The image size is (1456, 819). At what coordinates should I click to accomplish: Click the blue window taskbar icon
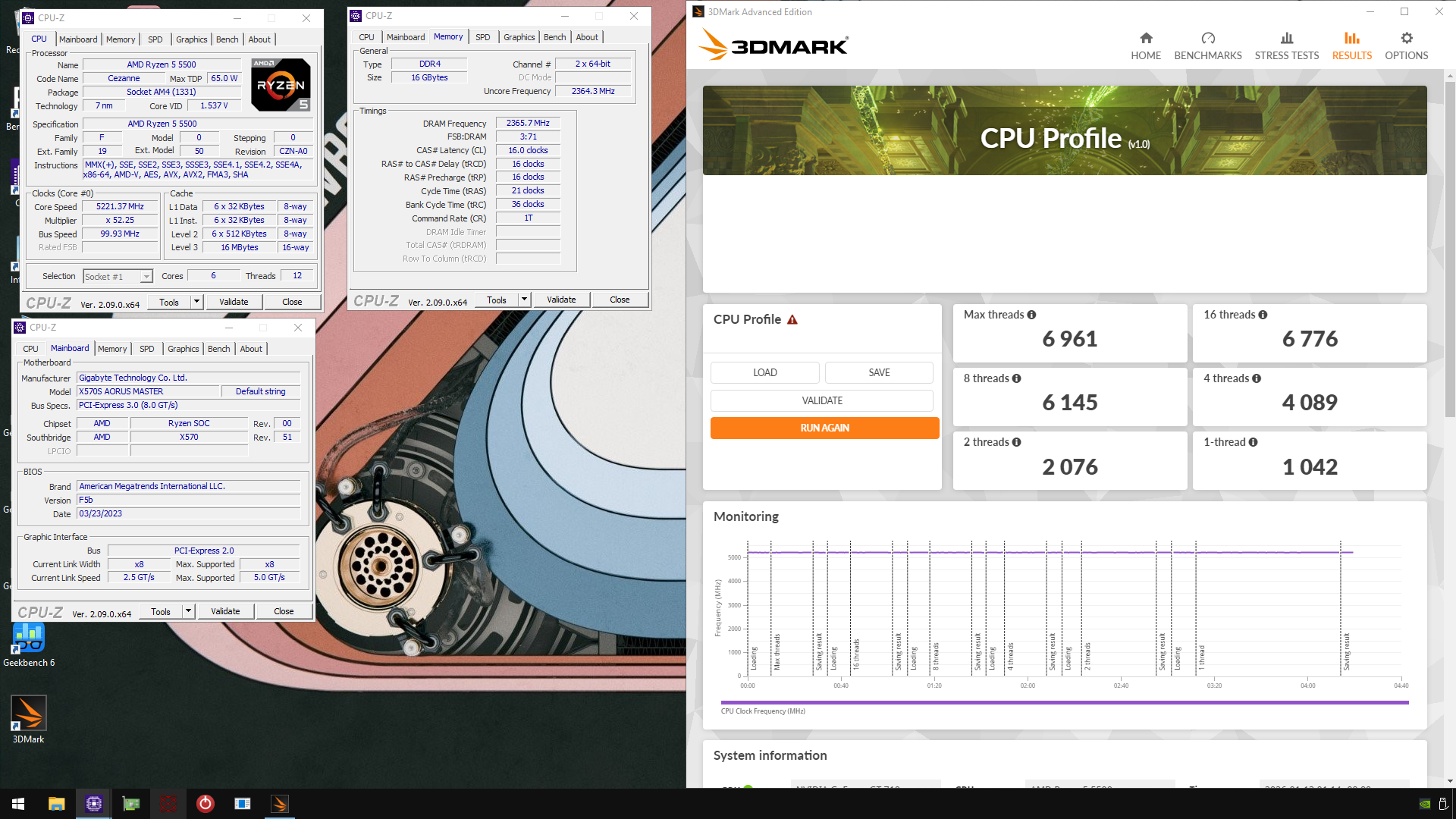pyautogui.click(x=242, y=804)
